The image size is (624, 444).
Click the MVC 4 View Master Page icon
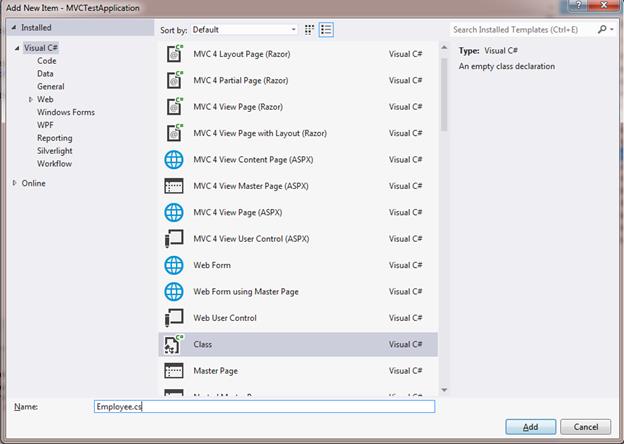pyautogui.click(x=173, y=186)
